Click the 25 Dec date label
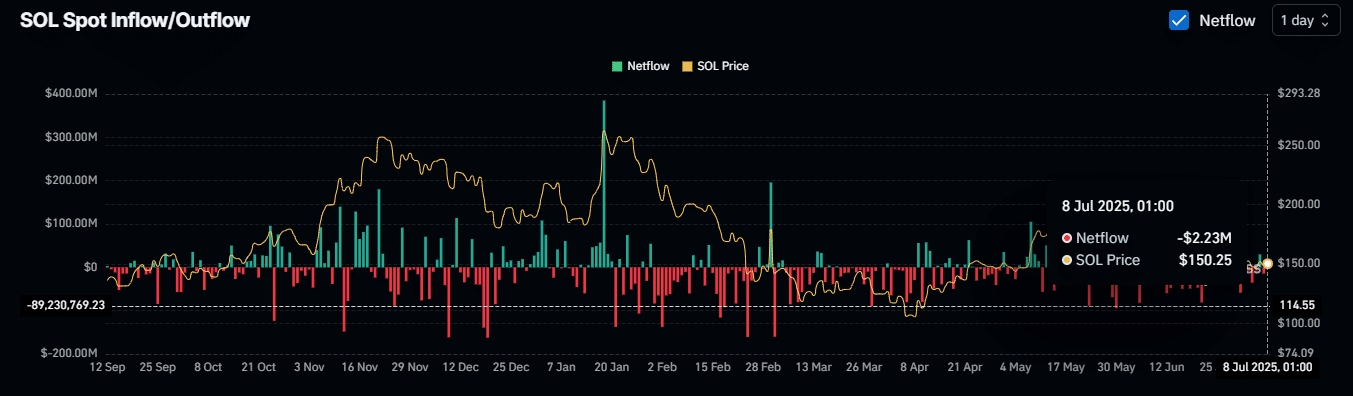1353x396 pixels. point(511,368)
